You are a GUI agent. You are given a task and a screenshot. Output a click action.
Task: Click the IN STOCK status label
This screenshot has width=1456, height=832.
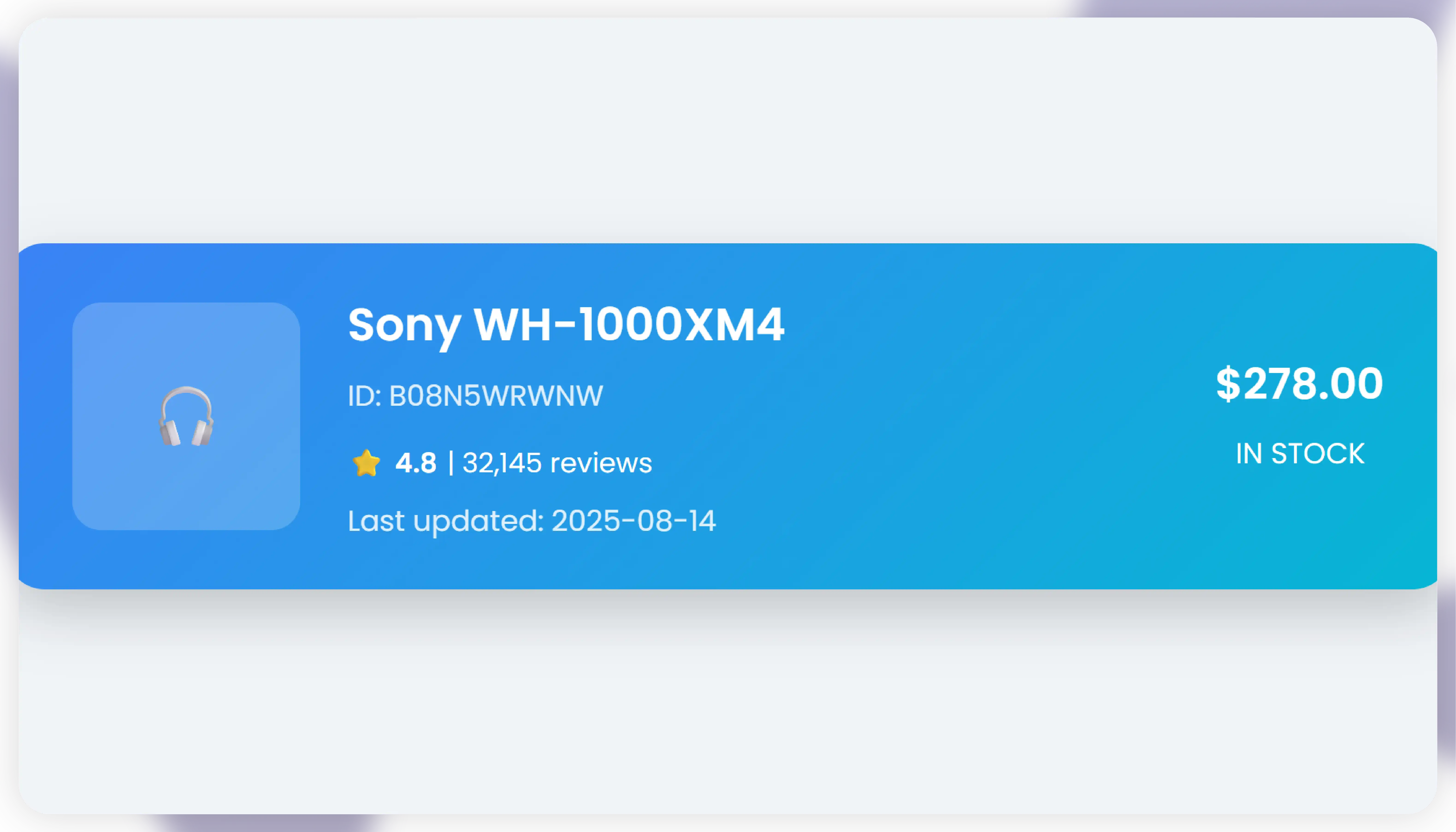pos(1299,454)
